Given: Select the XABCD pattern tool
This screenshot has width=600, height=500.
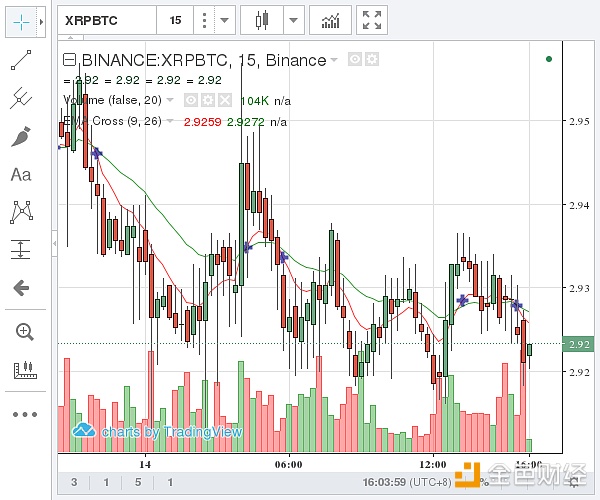Looking at the screenshot, I should click(x=21, y=212).
